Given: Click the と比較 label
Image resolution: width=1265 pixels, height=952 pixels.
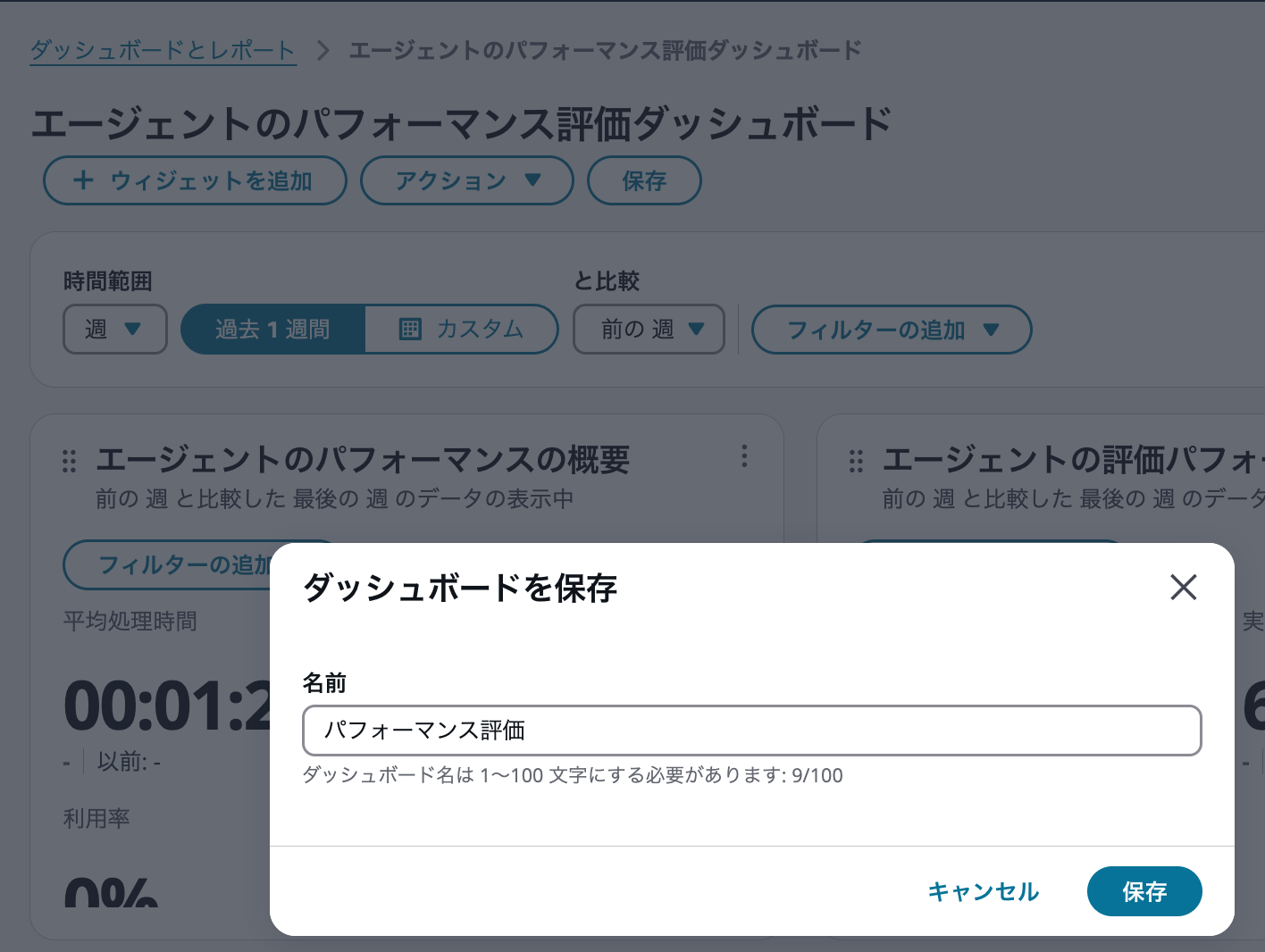Looking at the screenshot, I should (x=607, y=281).
